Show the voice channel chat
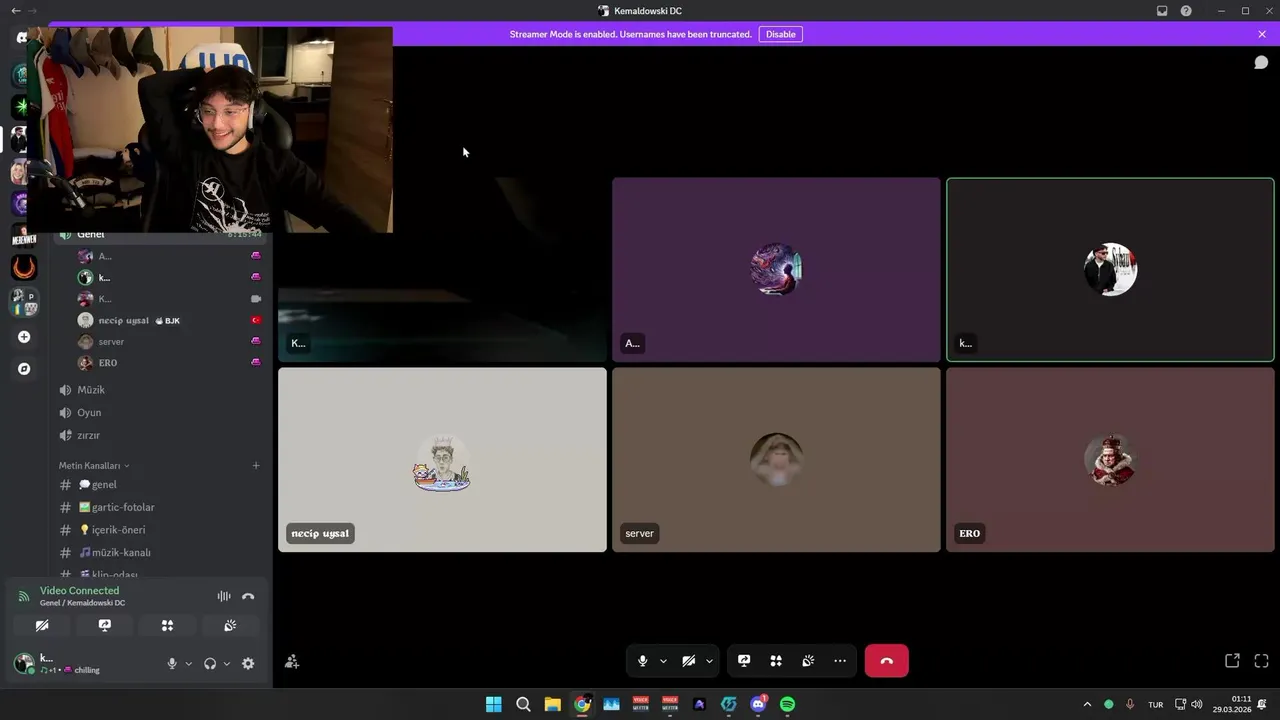Image resolution: width=1280 pixels, height=720 pixels. 1261,62
